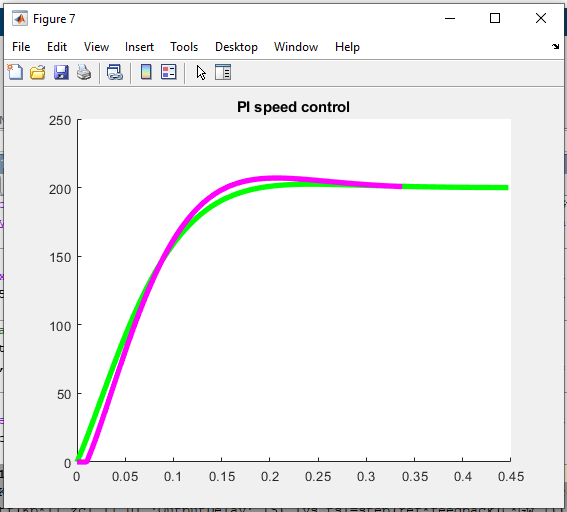Click the y-axis tick label 200
567x512 pixels.
60,189
